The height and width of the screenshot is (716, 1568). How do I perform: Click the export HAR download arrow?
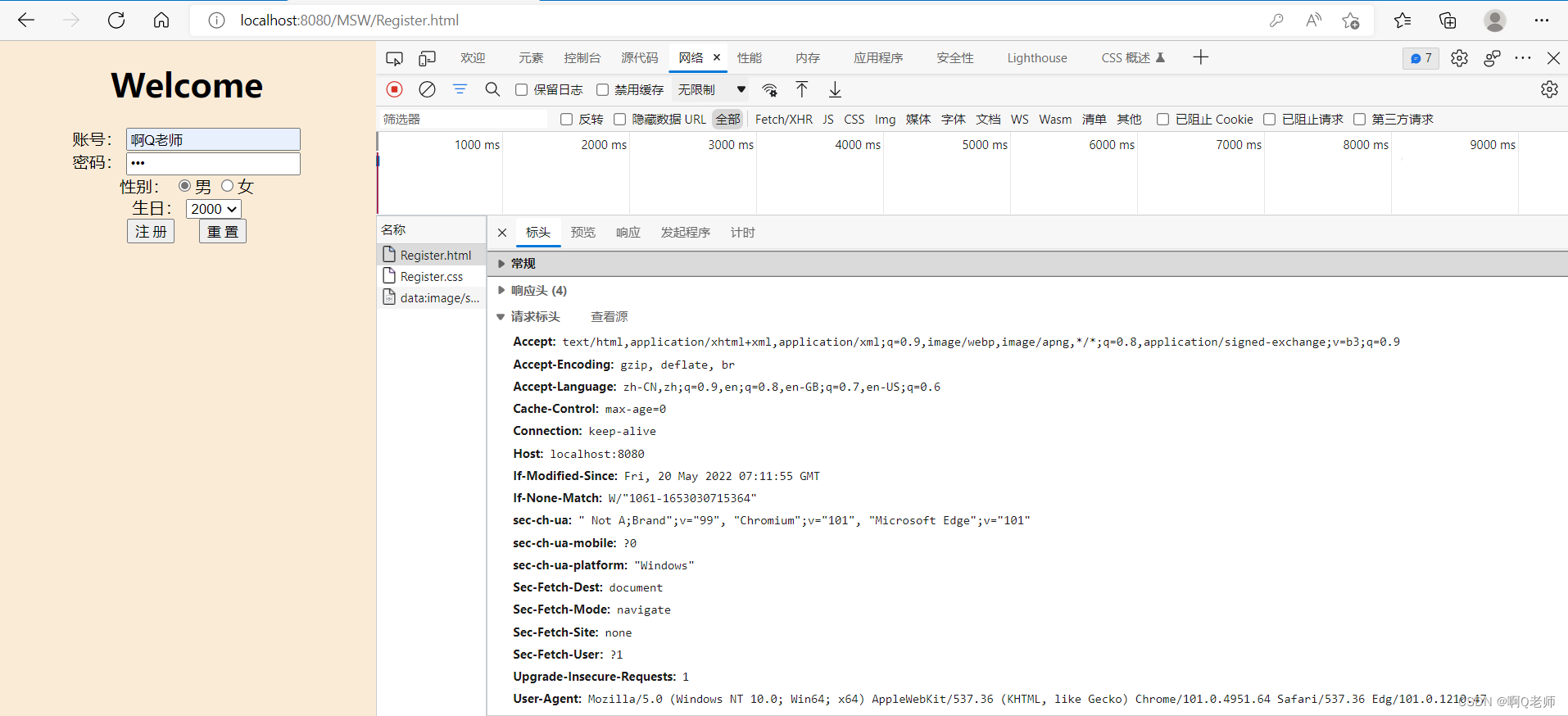point(835,89)
